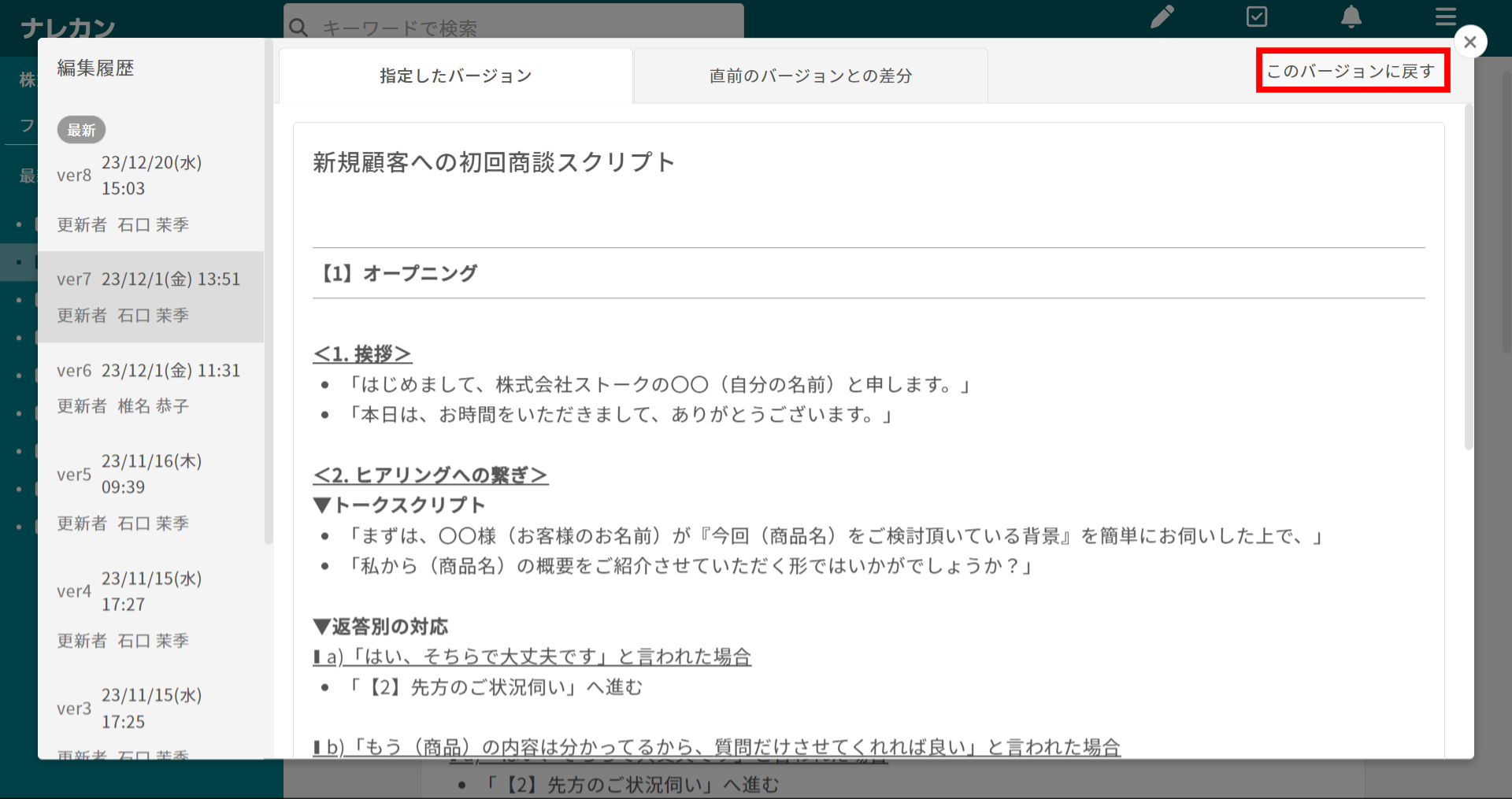Click the magnifier search icon
The image size is (1512, 799).
pyautogui.click(x=298, y=28)
